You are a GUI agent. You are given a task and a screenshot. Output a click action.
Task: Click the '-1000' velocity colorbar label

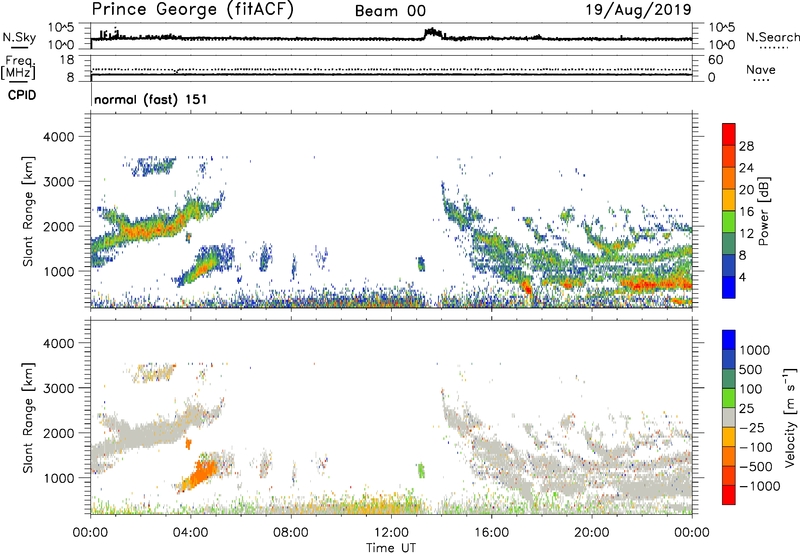click(759, 486)
